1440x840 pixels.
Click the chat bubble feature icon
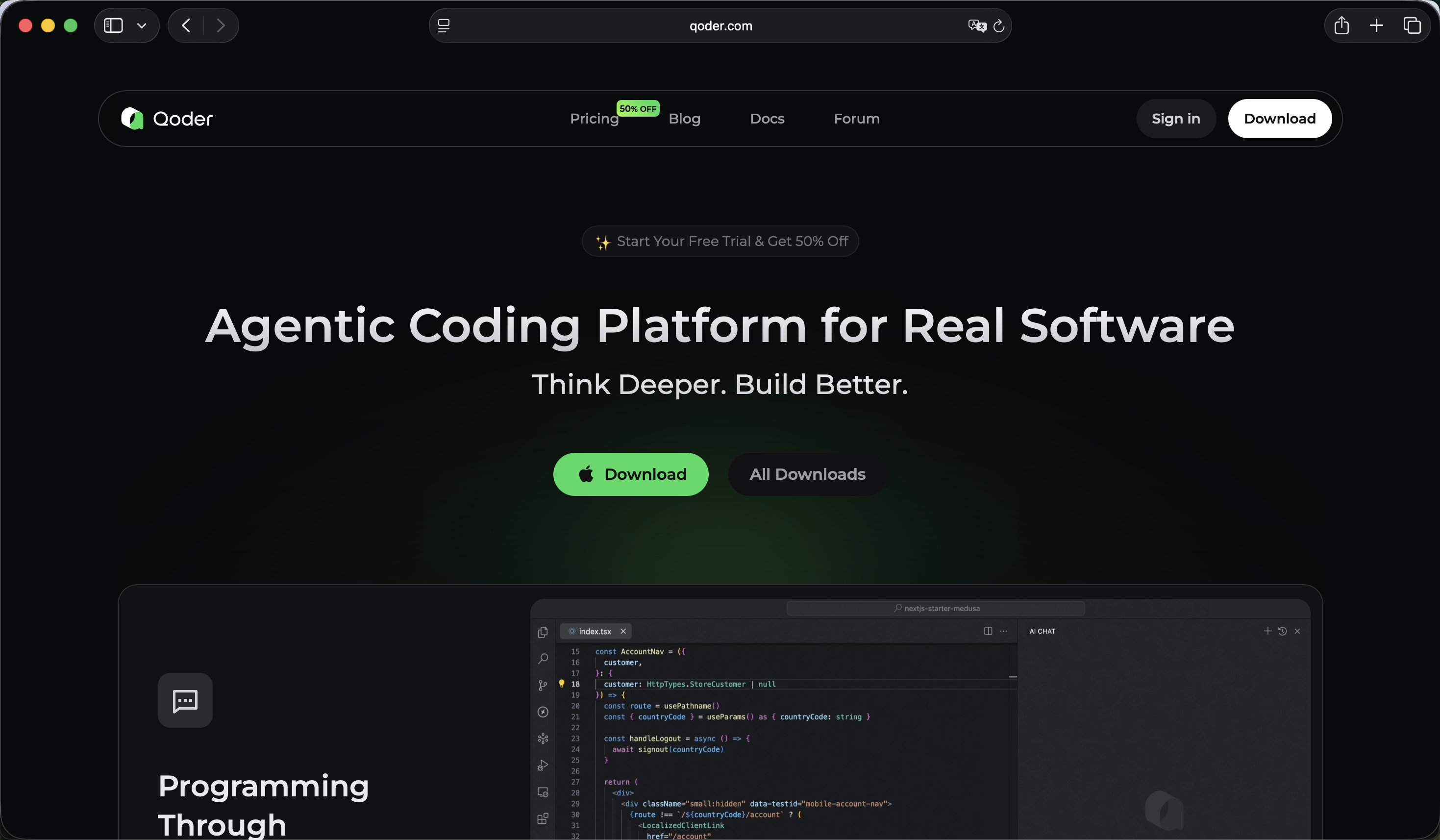185,700
